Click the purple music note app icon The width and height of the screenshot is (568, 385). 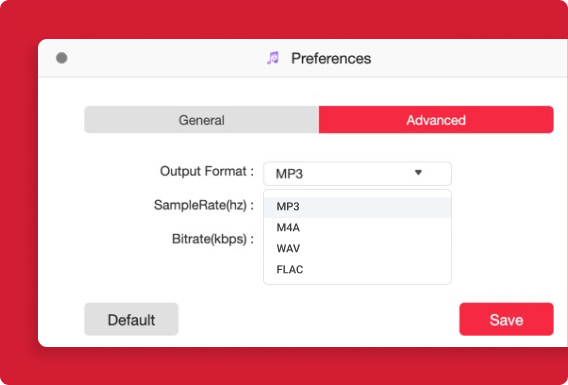point(273,58)
